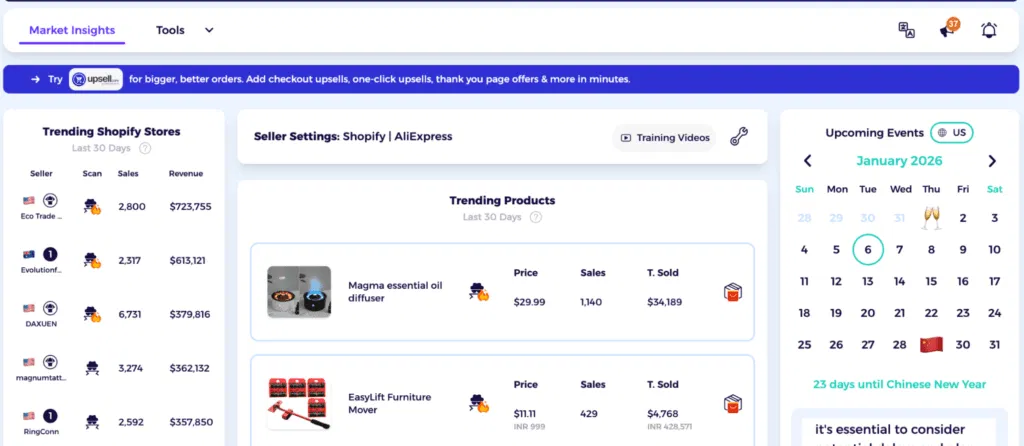Open EasyLift Furniture Mover product name
Viewport: 1024px width, 446px height.
tap(390, 404)
